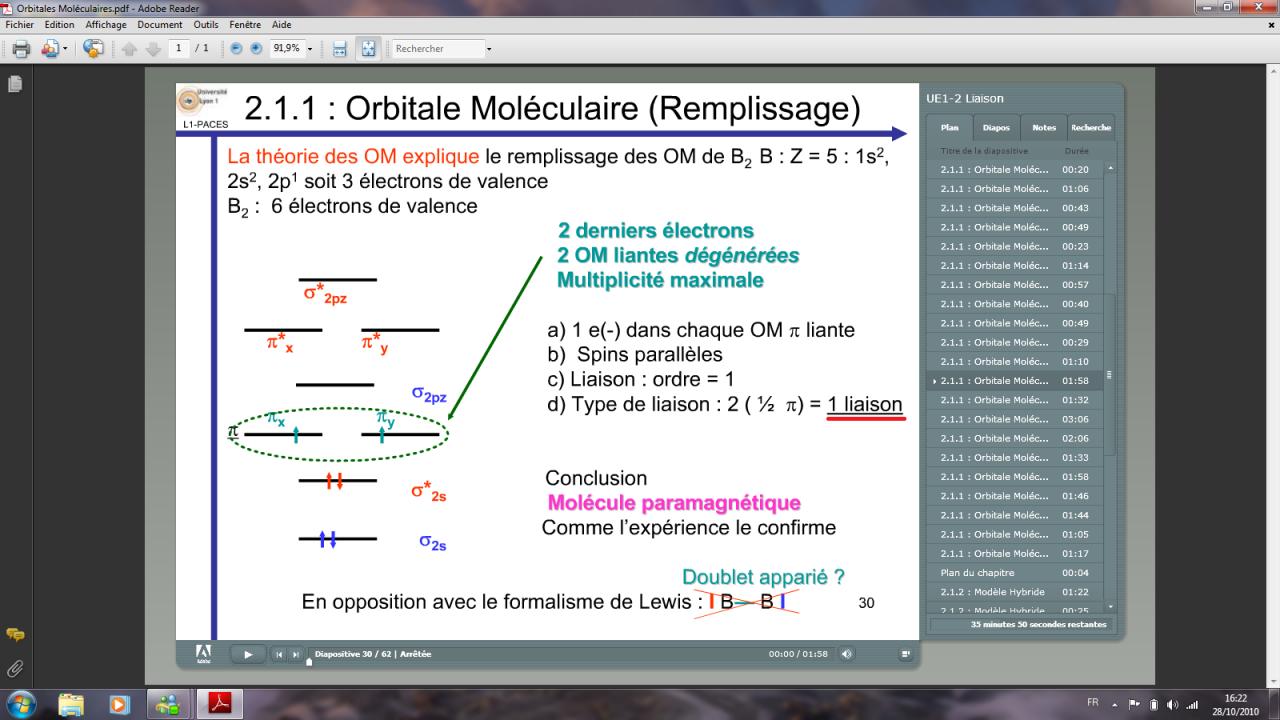Select 'Plan du chapitre' in outline
The image size is (1280, 720).
pos(1016,573)
